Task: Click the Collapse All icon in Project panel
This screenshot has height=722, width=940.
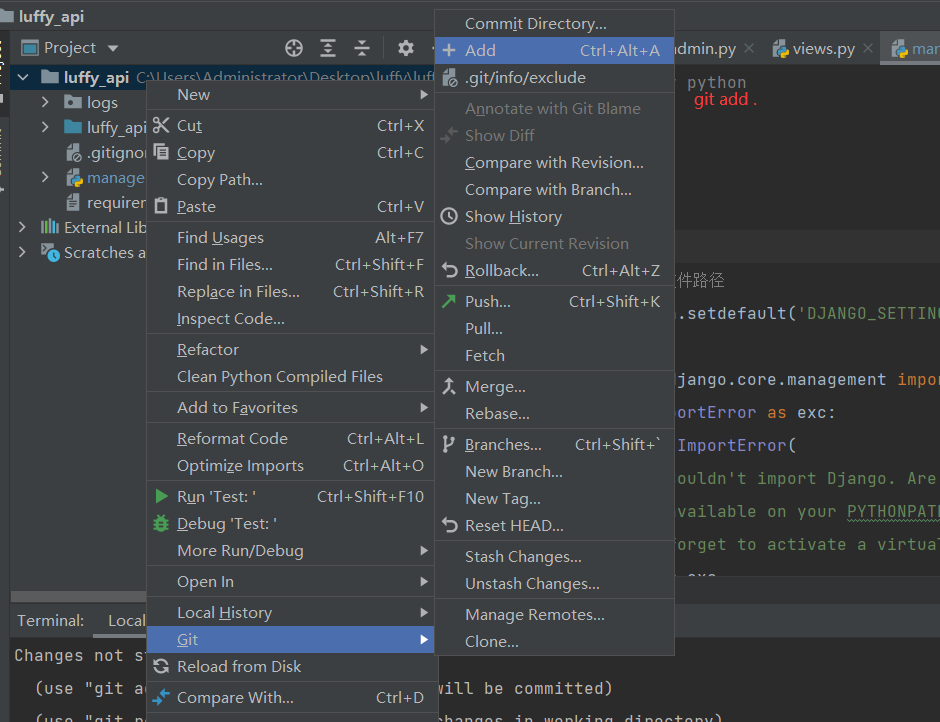Action: [362, 48]
